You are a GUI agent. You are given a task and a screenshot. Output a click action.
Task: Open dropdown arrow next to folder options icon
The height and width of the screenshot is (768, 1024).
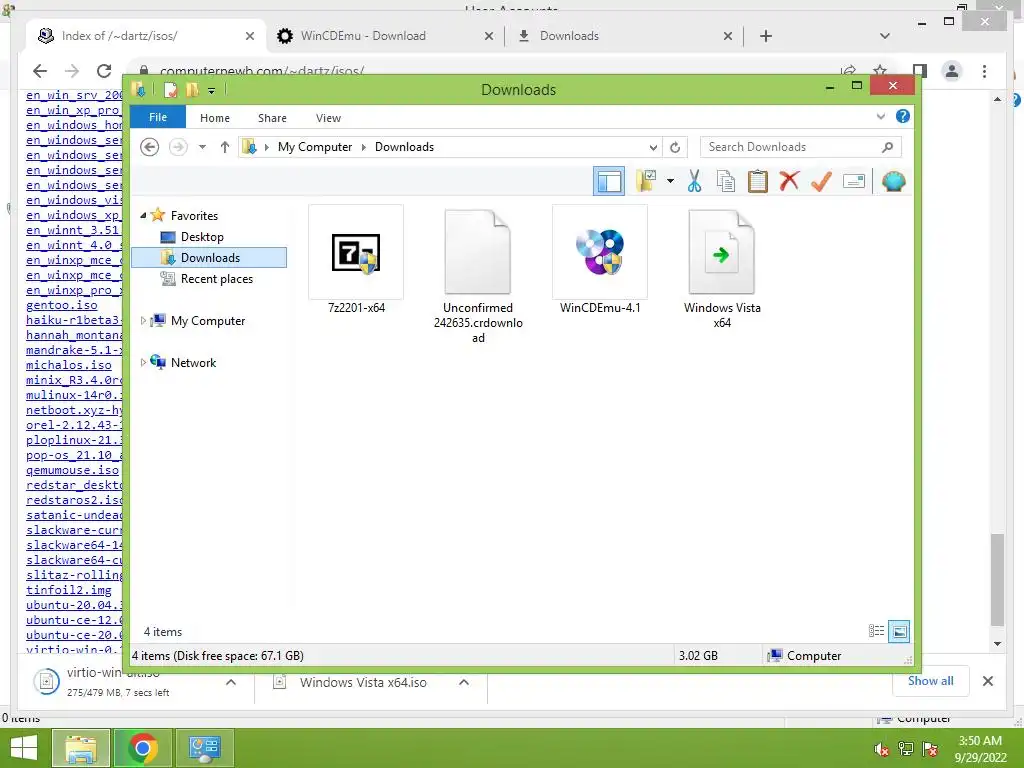pyautogui.click(x=670, y=181)
